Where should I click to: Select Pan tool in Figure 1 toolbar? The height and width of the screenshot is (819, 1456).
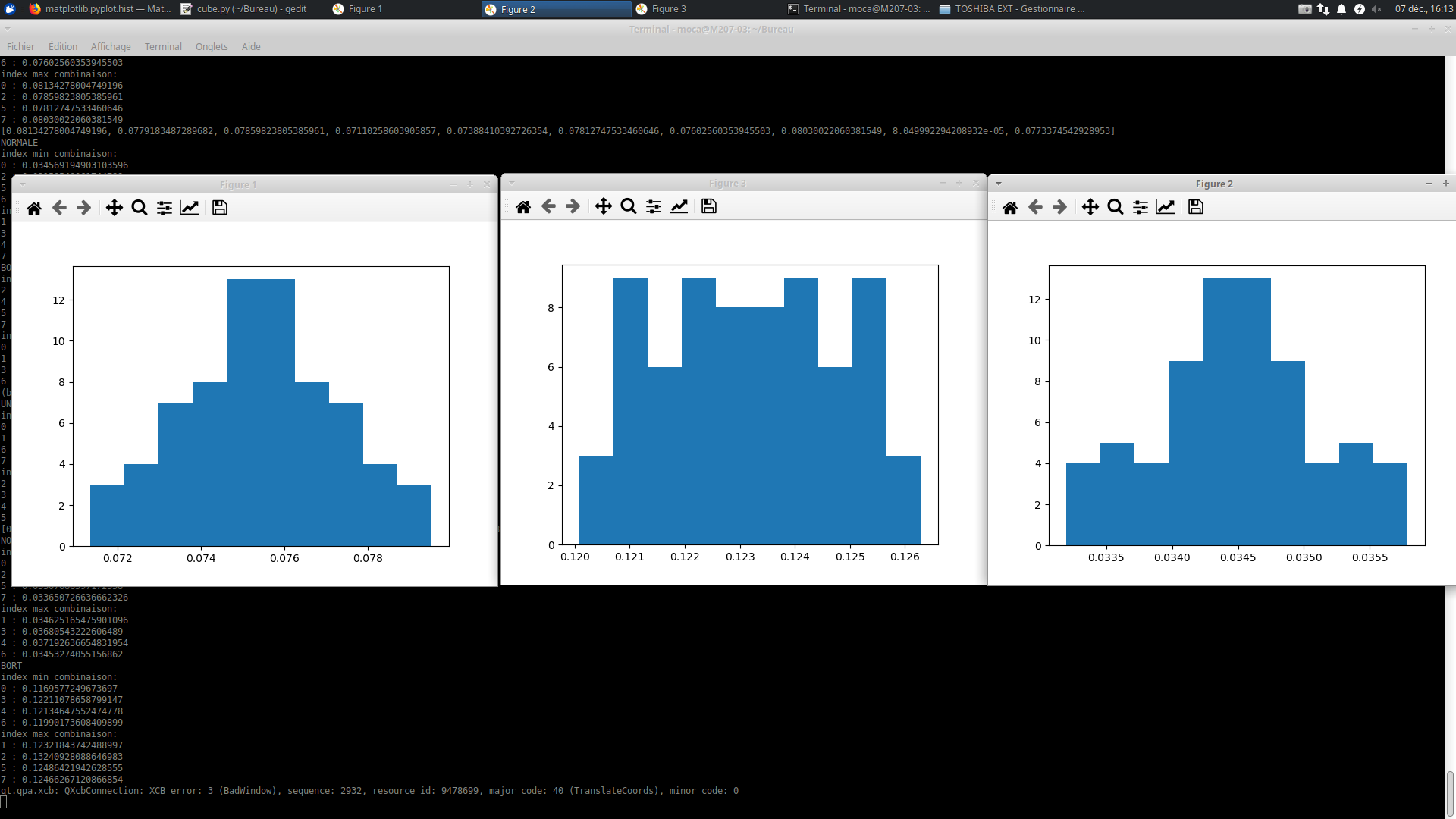[114, 208]
